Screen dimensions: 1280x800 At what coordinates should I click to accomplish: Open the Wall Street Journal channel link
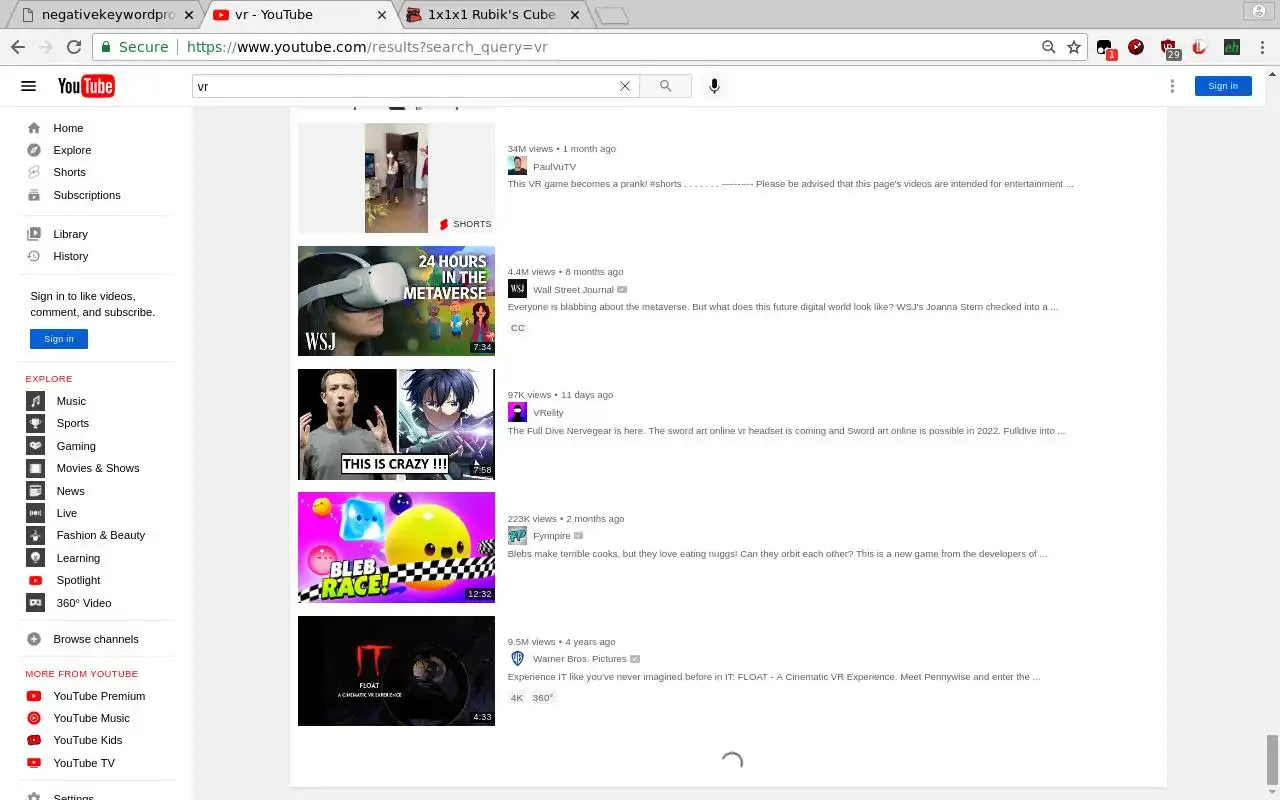[x=573, y=290]
